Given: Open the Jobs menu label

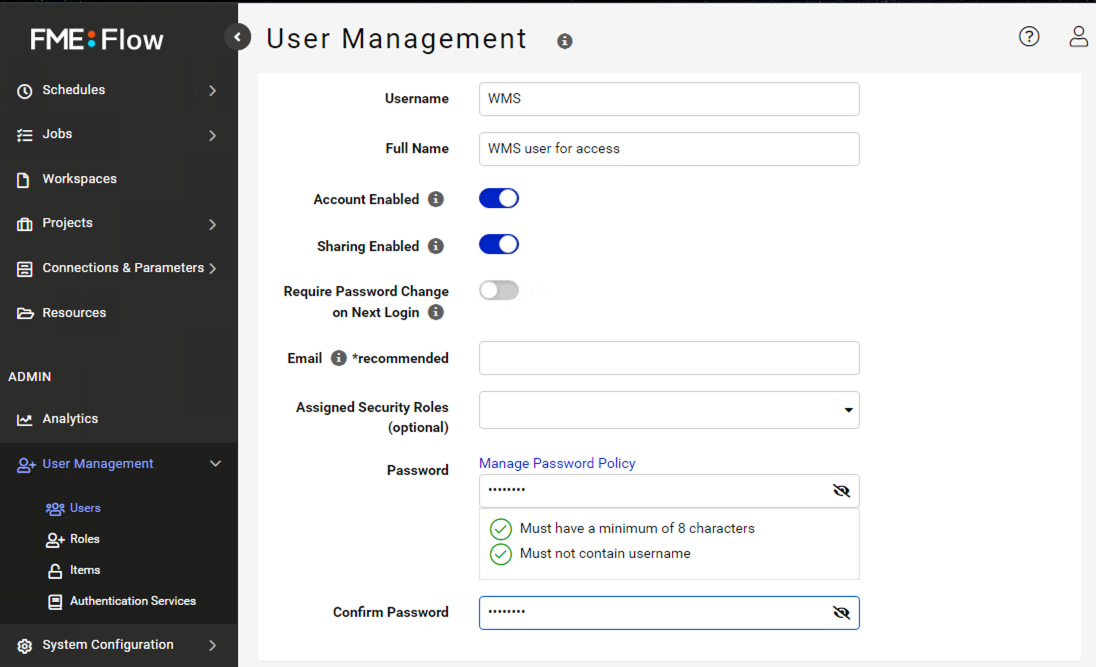Looking at the screenshot, I should [x=57, y=134].
